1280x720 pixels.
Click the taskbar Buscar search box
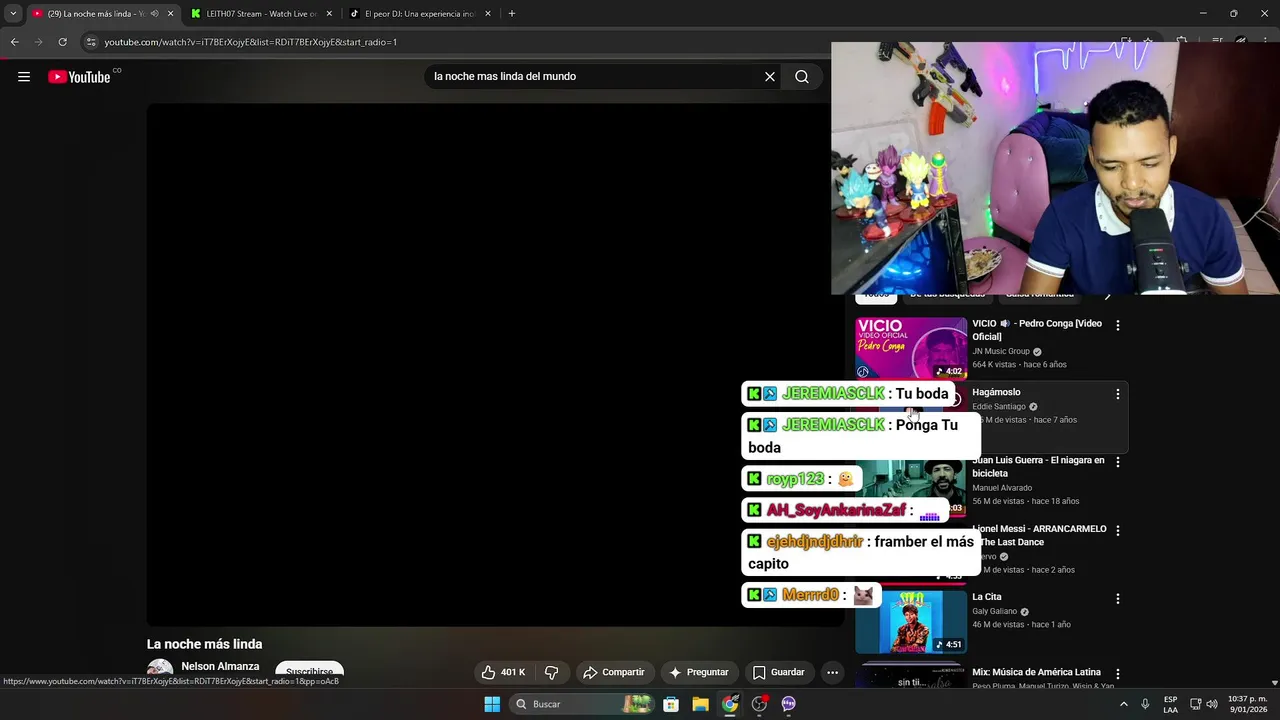coord(582,704)
